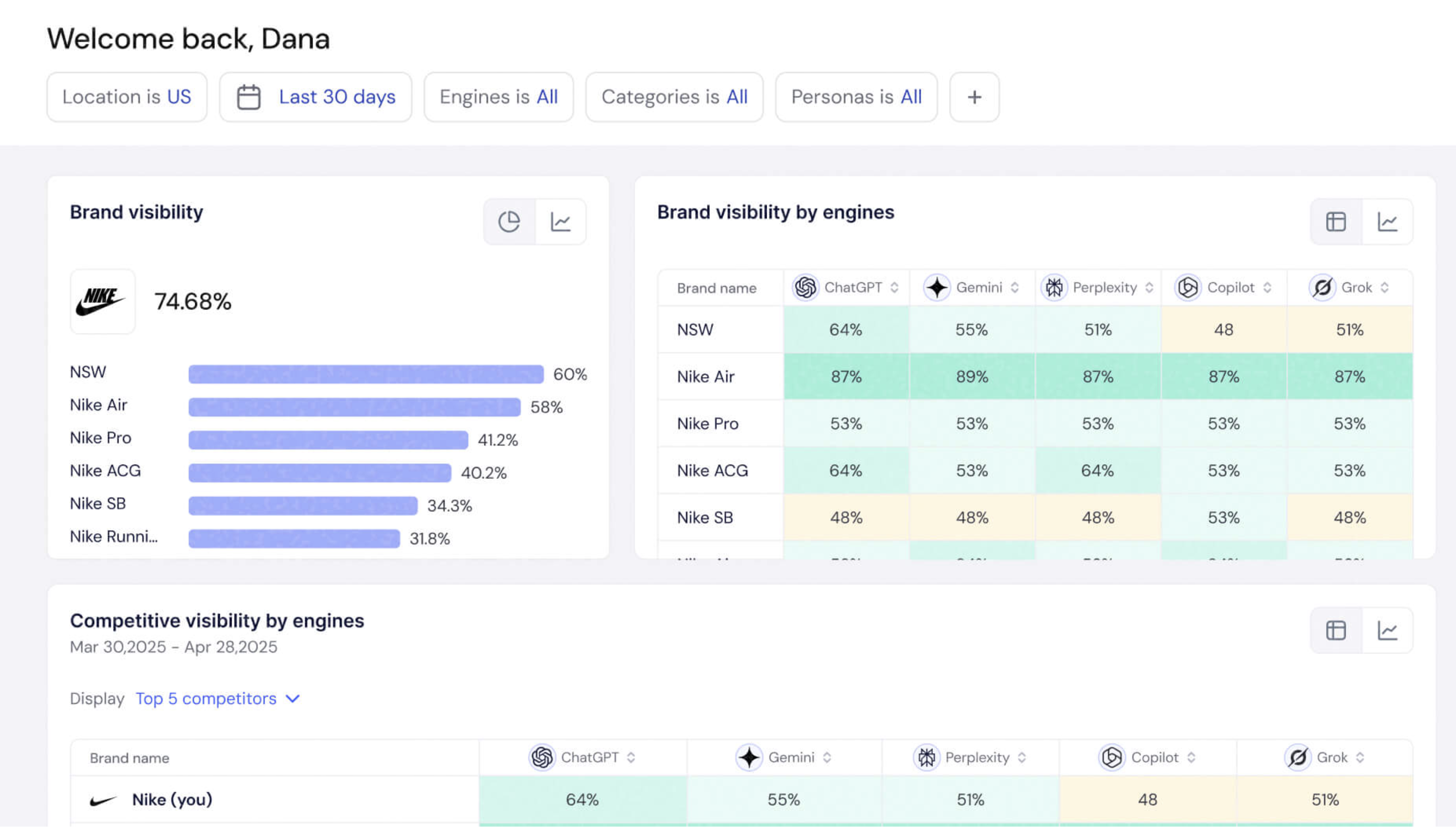Image resolution: width=1456 pixels, height=827 pixels.
Task: Switch Brand visibility to pie chart view
Action: [x=508, y=221]
